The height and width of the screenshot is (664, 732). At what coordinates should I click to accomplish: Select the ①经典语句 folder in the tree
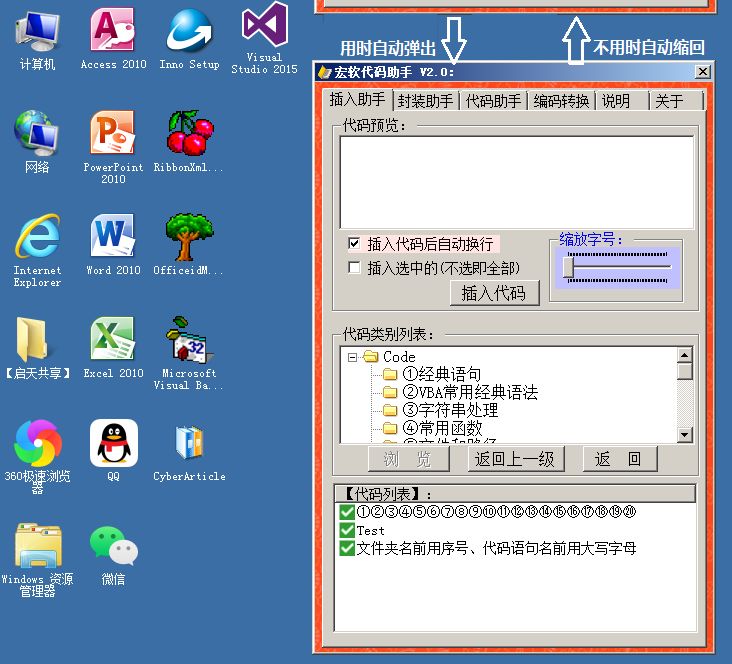[441, 375]
